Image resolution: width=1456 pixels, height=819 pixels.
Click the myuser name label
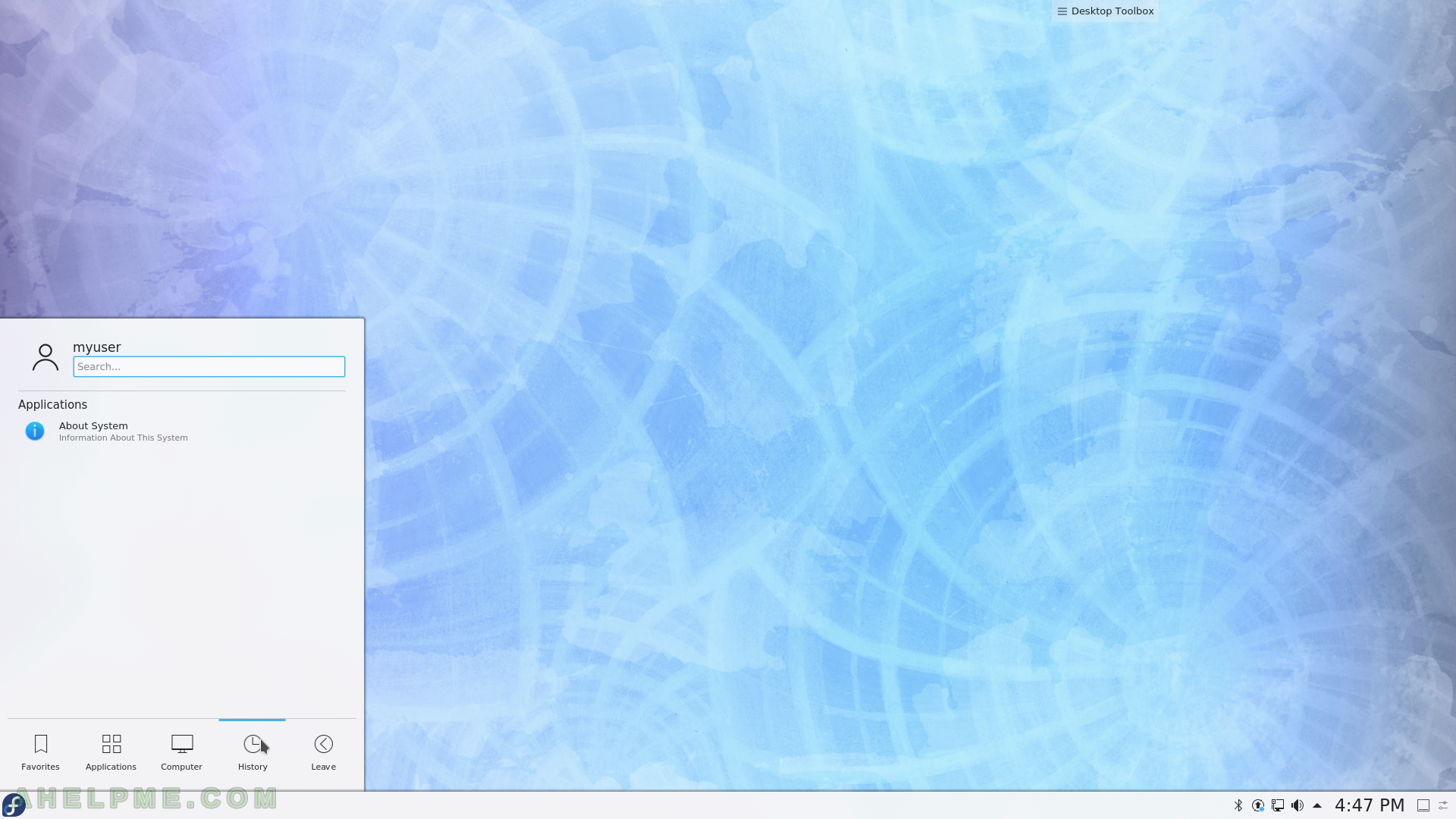click(97, 347)
